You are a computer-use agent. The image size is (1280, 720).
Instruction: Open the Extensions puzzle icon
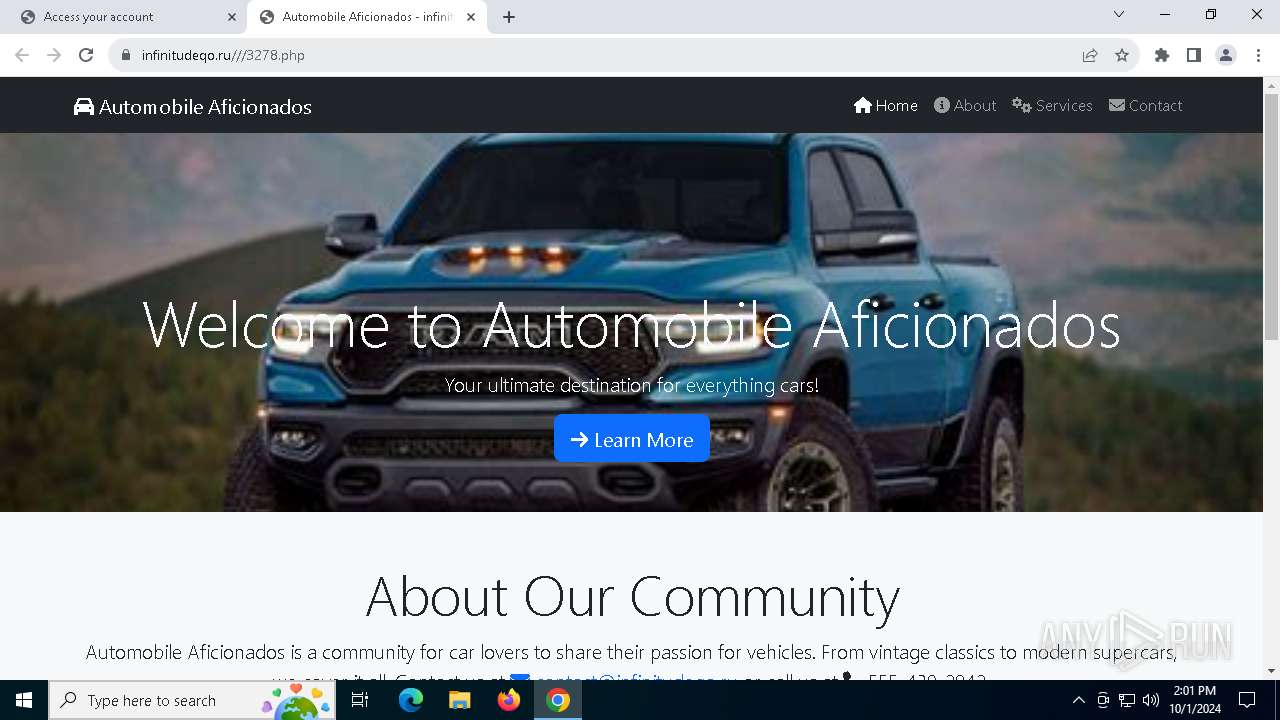(1162, 55)
